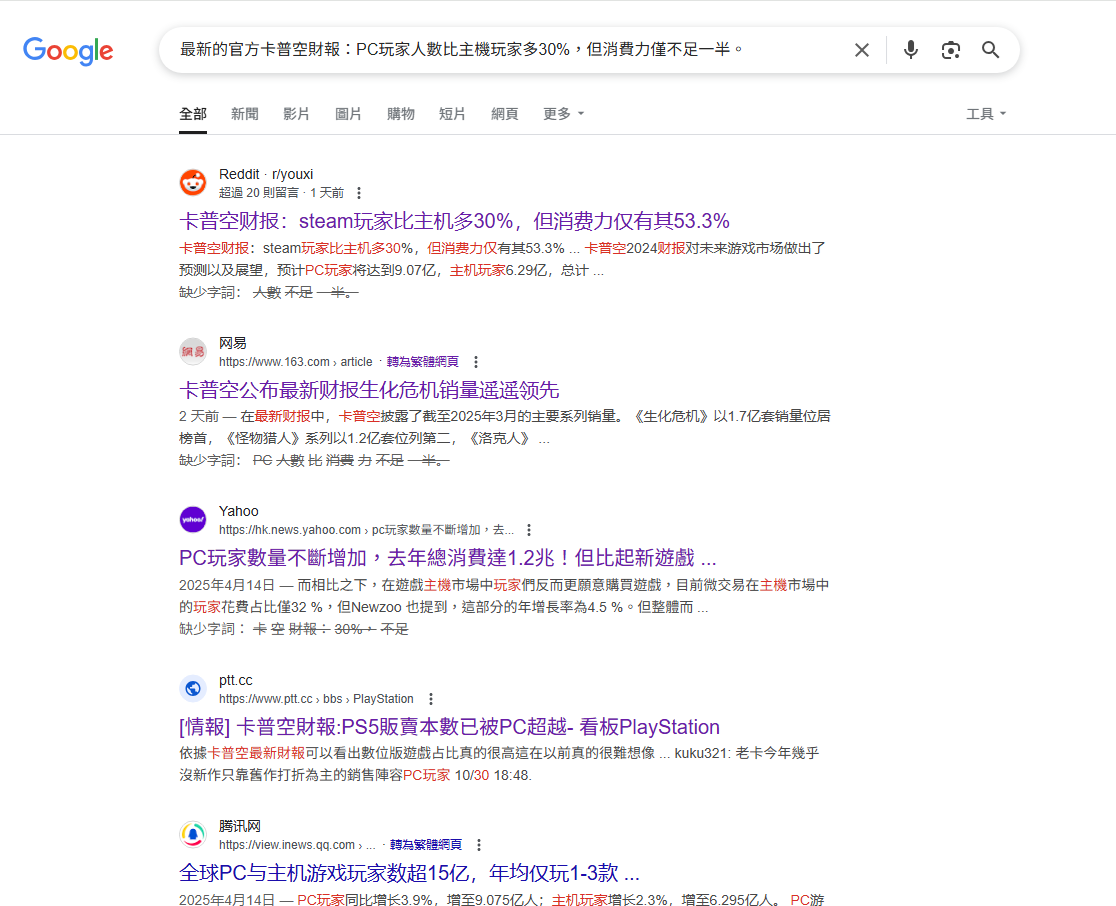This screenshot has height=906, width=1116.
Task: Open the 圖片 results tab
Action: pyautogui.click(x=349, y=114)
